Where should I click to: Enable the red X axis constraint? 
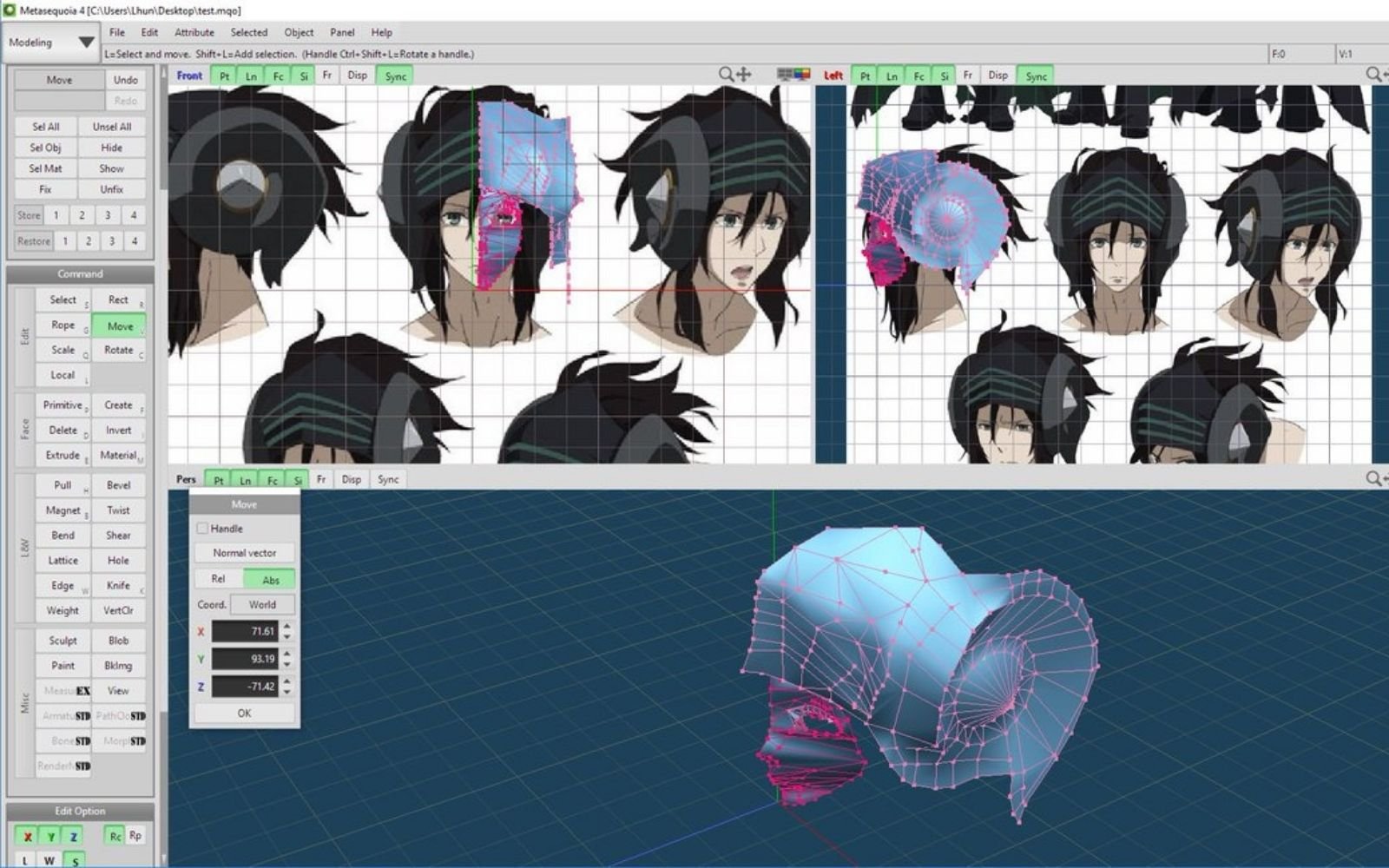point(26,836)
